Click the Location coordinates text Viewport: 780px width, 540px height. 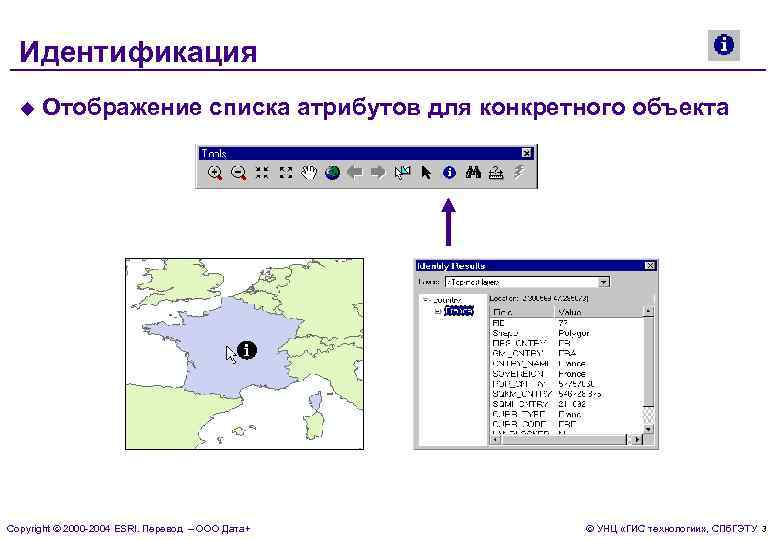539,298
